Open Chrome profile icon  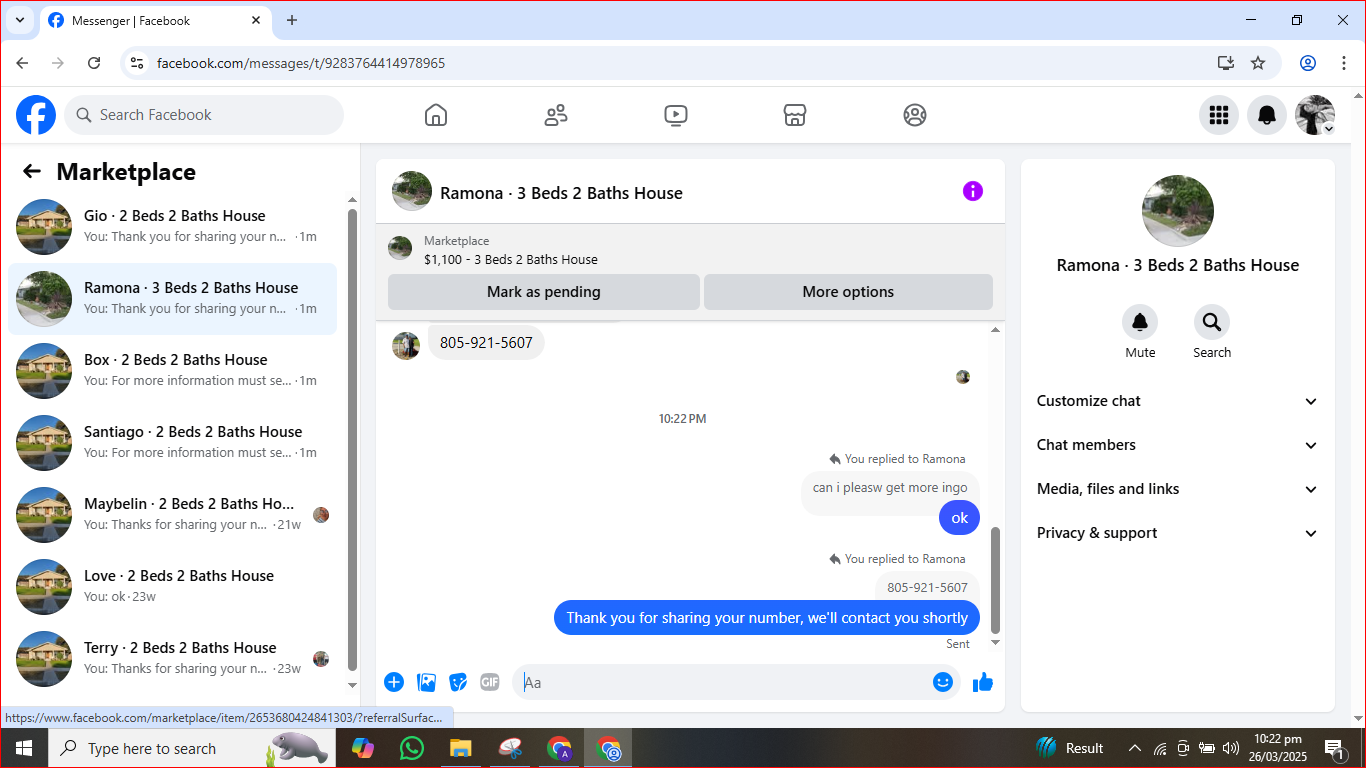(x=1308, y=63)
